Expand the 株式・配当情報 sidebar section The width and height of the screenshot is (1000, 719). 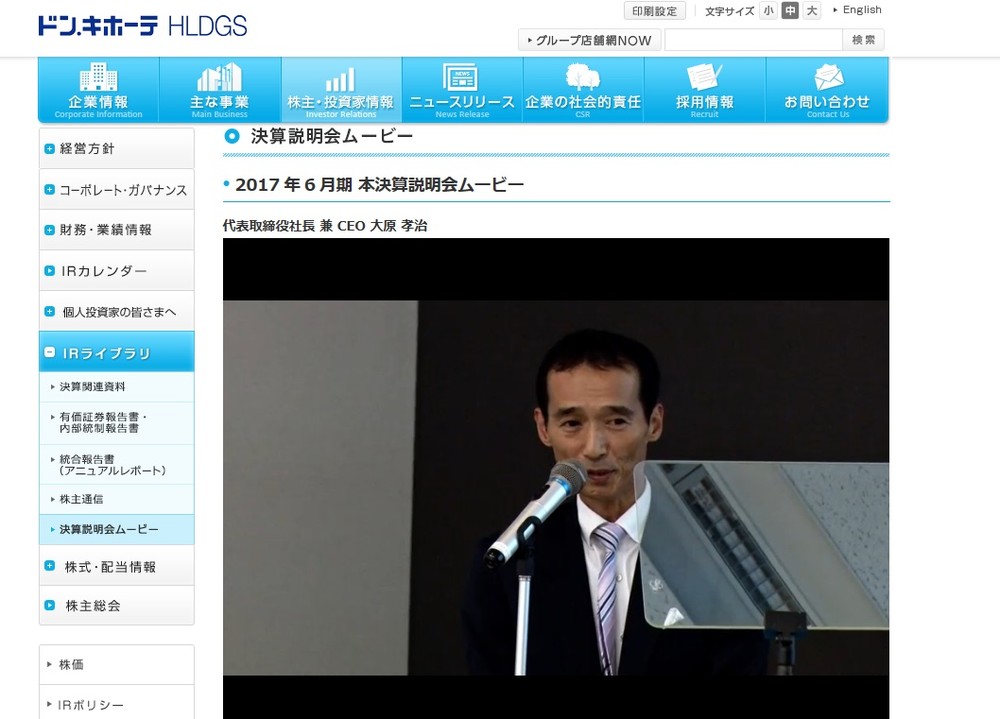[x=50, y=566]
